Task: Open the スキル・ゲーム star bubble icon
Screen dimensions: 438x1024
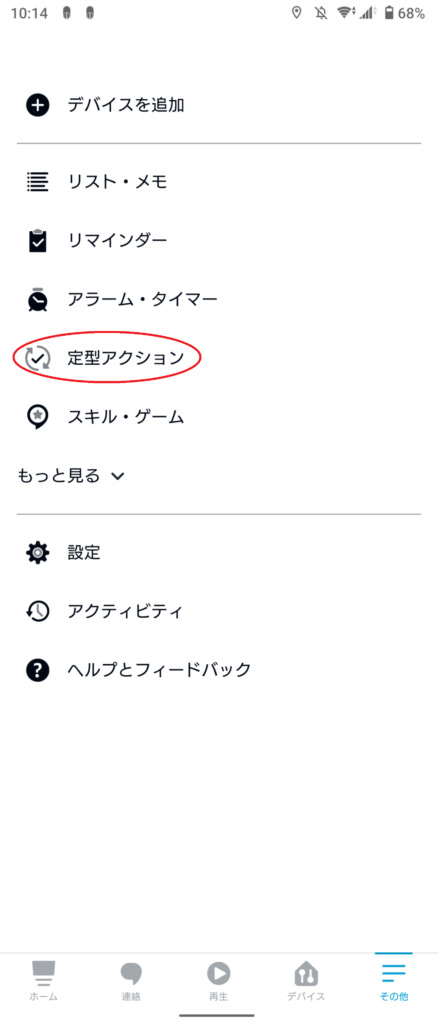Action: [x=38, y=416]
